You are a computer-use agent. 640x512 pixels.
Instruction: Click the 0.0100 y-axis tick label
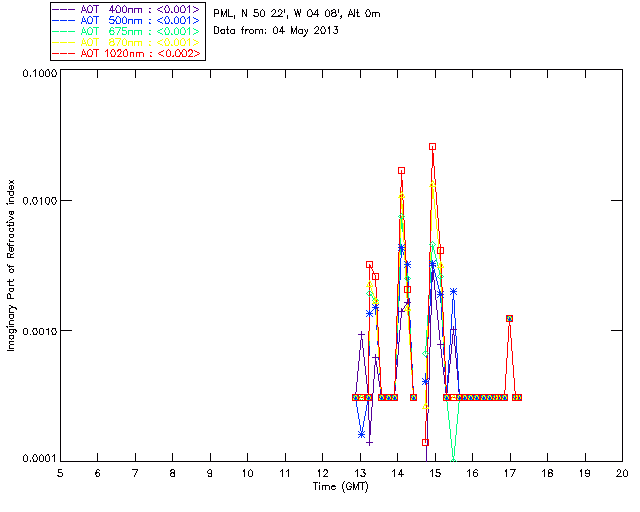click(39, 201)
